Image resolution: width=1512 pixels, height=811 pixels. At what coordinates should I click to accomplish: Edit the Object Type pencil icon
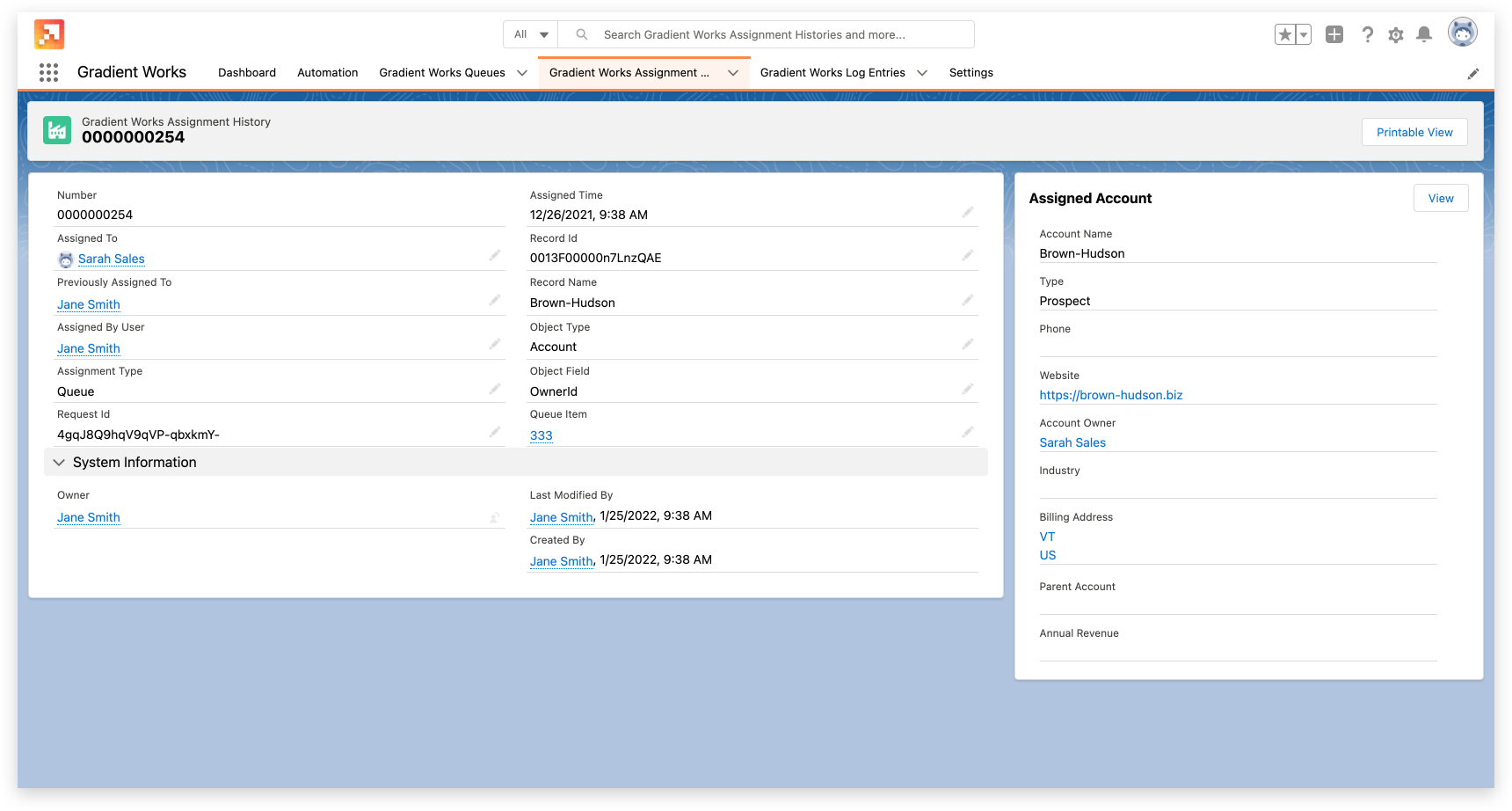pyautogui.click(x=968, y=344)
